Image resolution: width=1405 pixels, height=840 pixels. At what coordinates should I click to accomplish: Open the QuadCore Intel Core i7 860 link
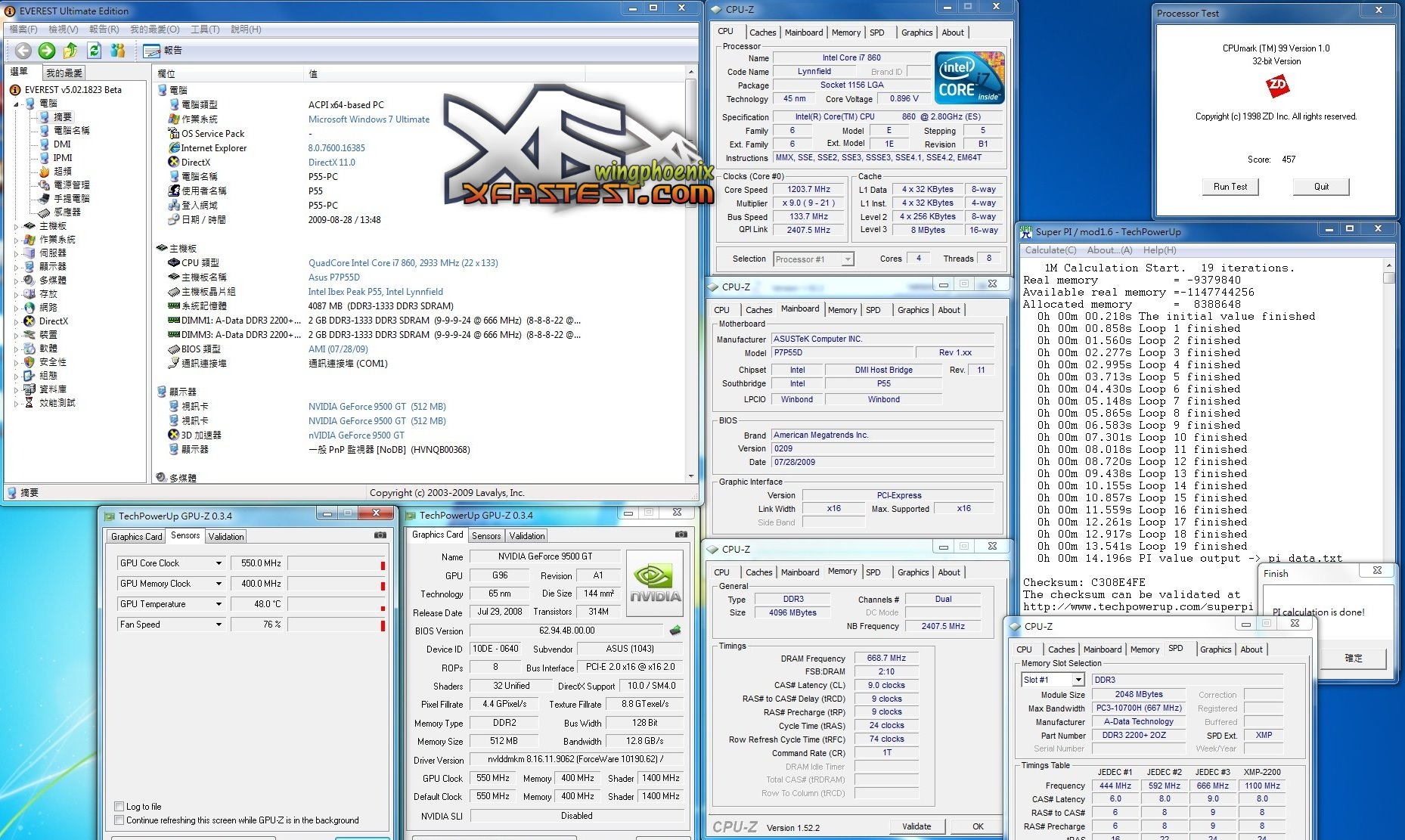click(x=403, y=263)
